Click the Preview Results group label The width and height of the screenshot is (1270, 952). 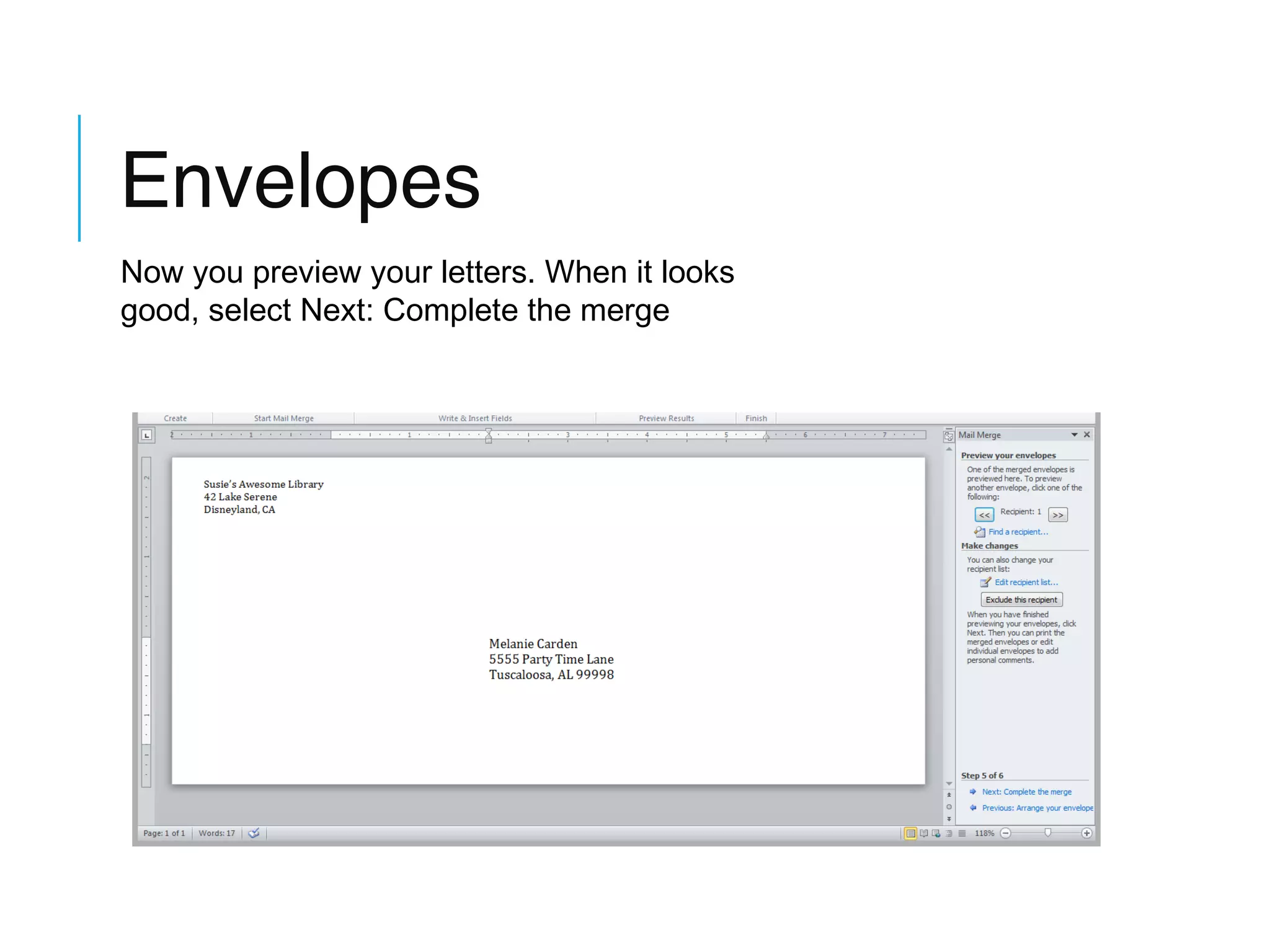[x=666, y=418]
